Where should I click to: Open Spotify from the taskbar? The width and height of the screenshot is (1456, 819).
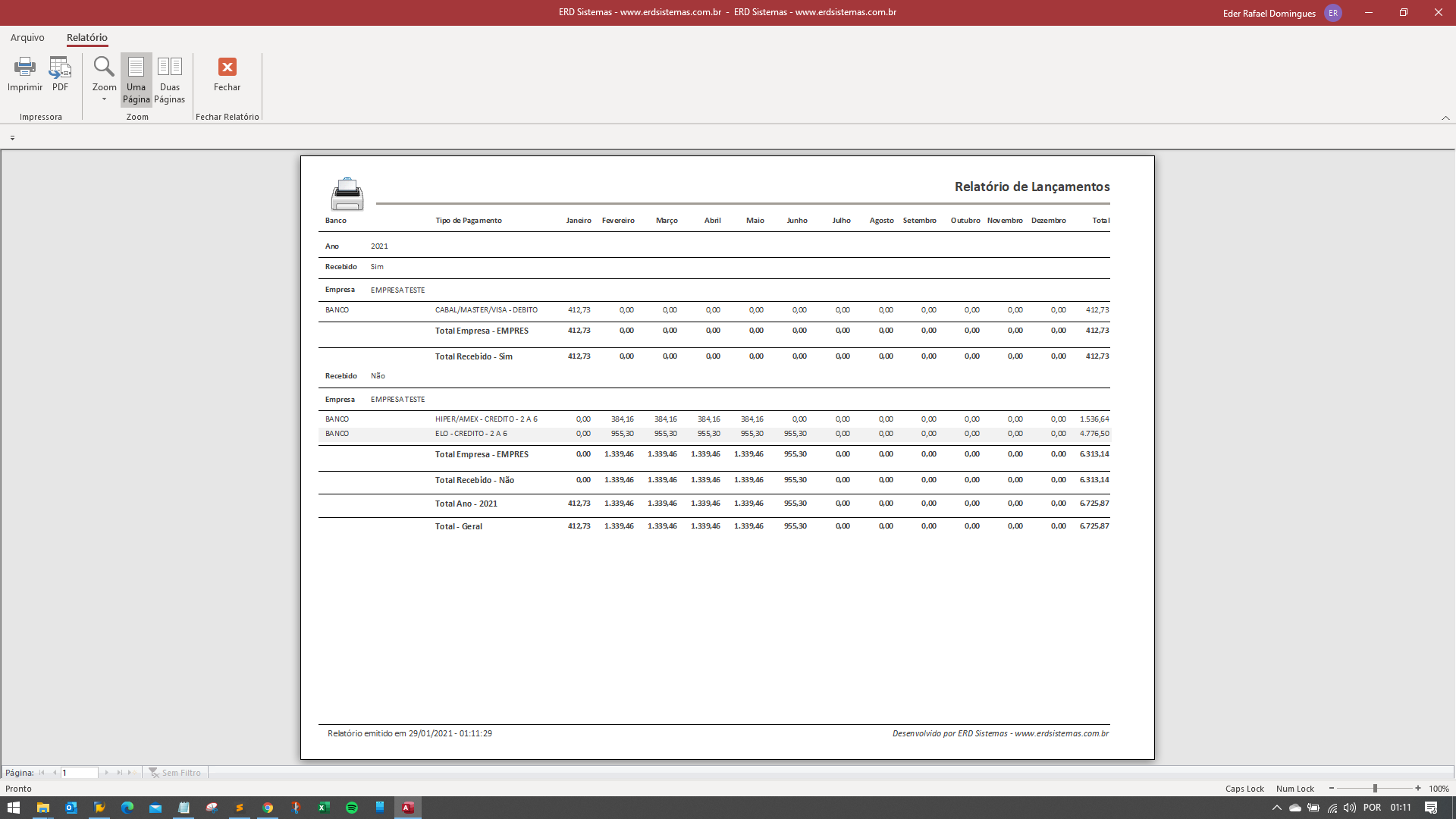pos(352,808)
